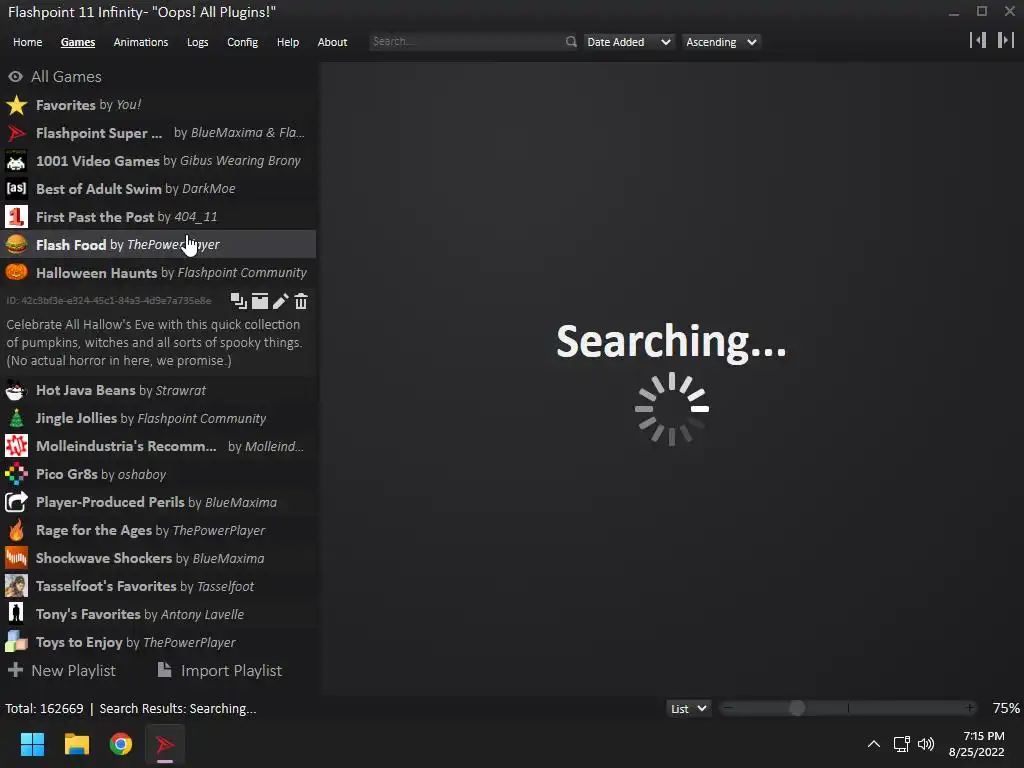The width and height of the screenshot is (1024, 768).
Task: Select the Flash Food by ThePowerPlayer label
Action: point(127,245)
